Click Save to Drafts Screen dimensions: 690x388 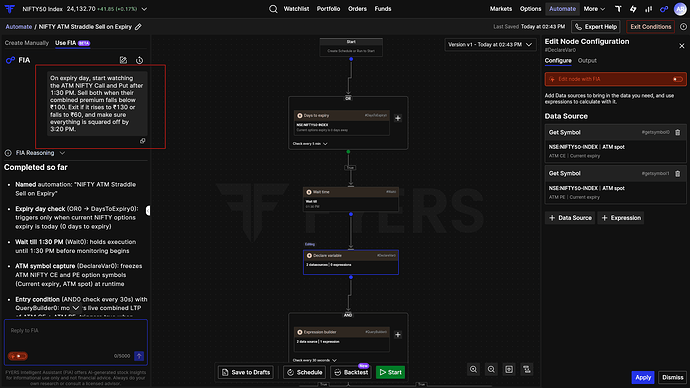(246, 372)
